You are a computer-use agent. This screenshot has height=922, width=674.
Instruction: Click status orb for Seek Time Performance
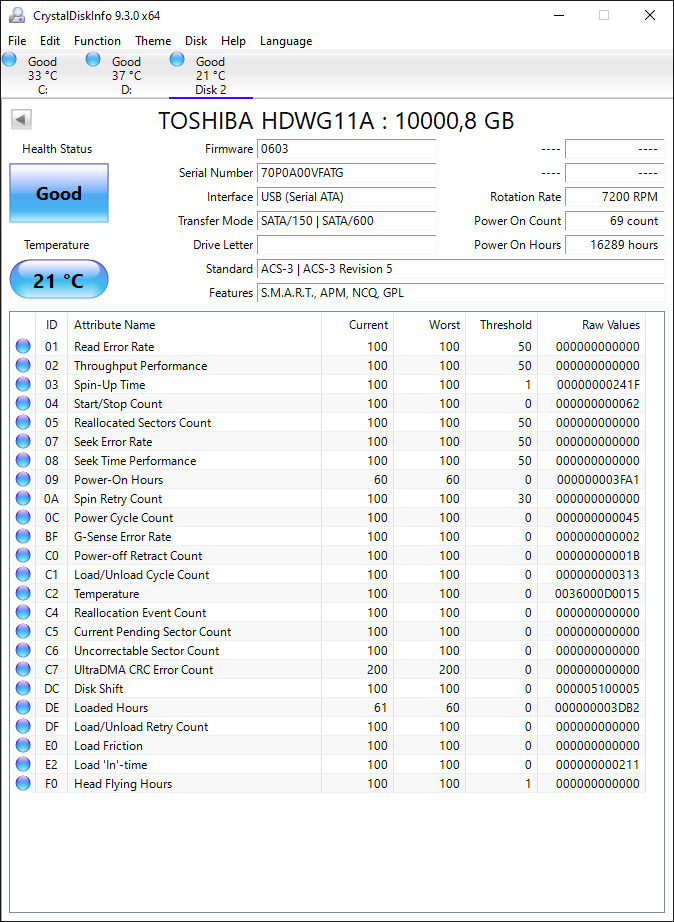(x=23, y=460)
